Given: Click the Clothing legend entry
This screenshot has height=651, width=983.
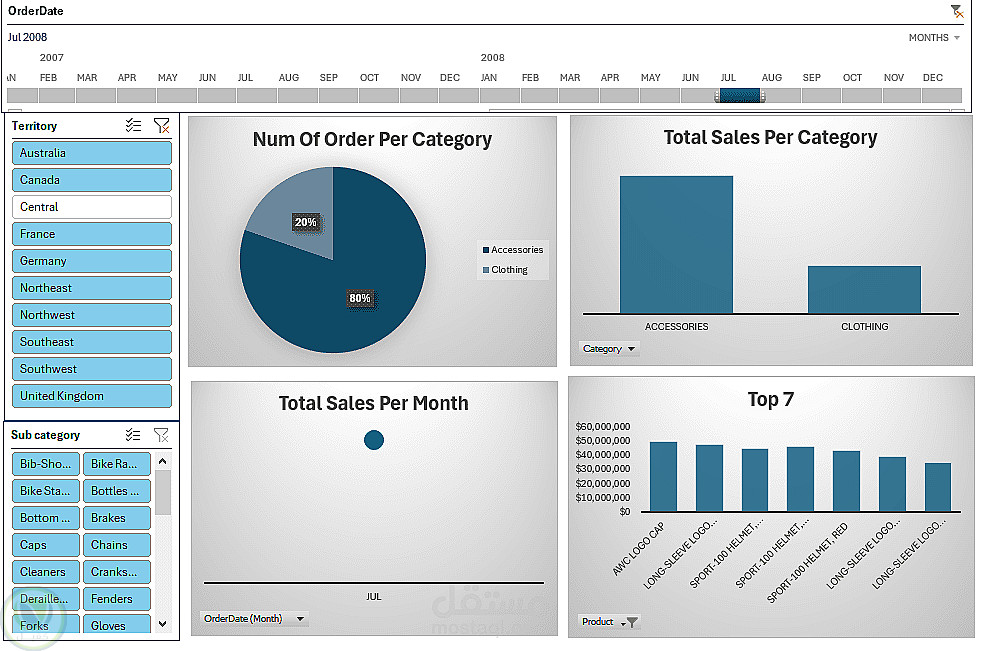Looking at the screenshot, I should 505,270.
